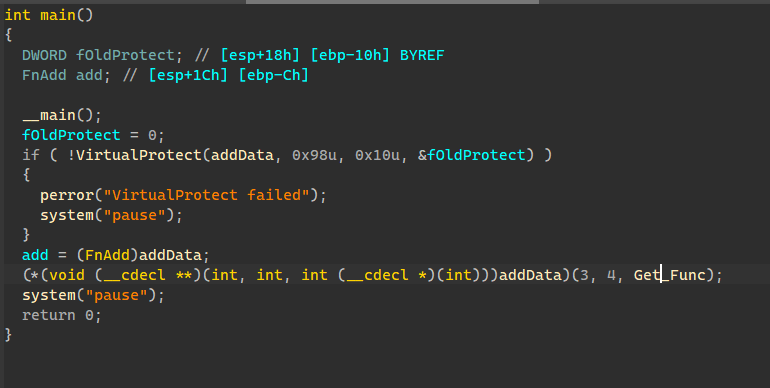
Task: Select the last system("pause") call
Action: pos(93,295)
